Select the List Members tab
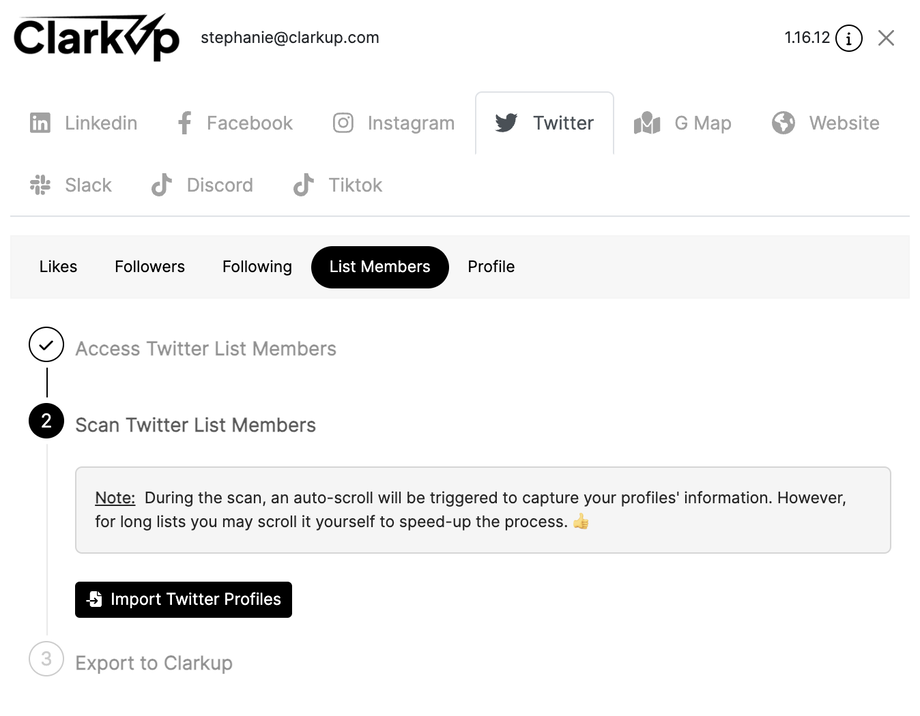Screen dimensions: 920x716 [380, 267]
